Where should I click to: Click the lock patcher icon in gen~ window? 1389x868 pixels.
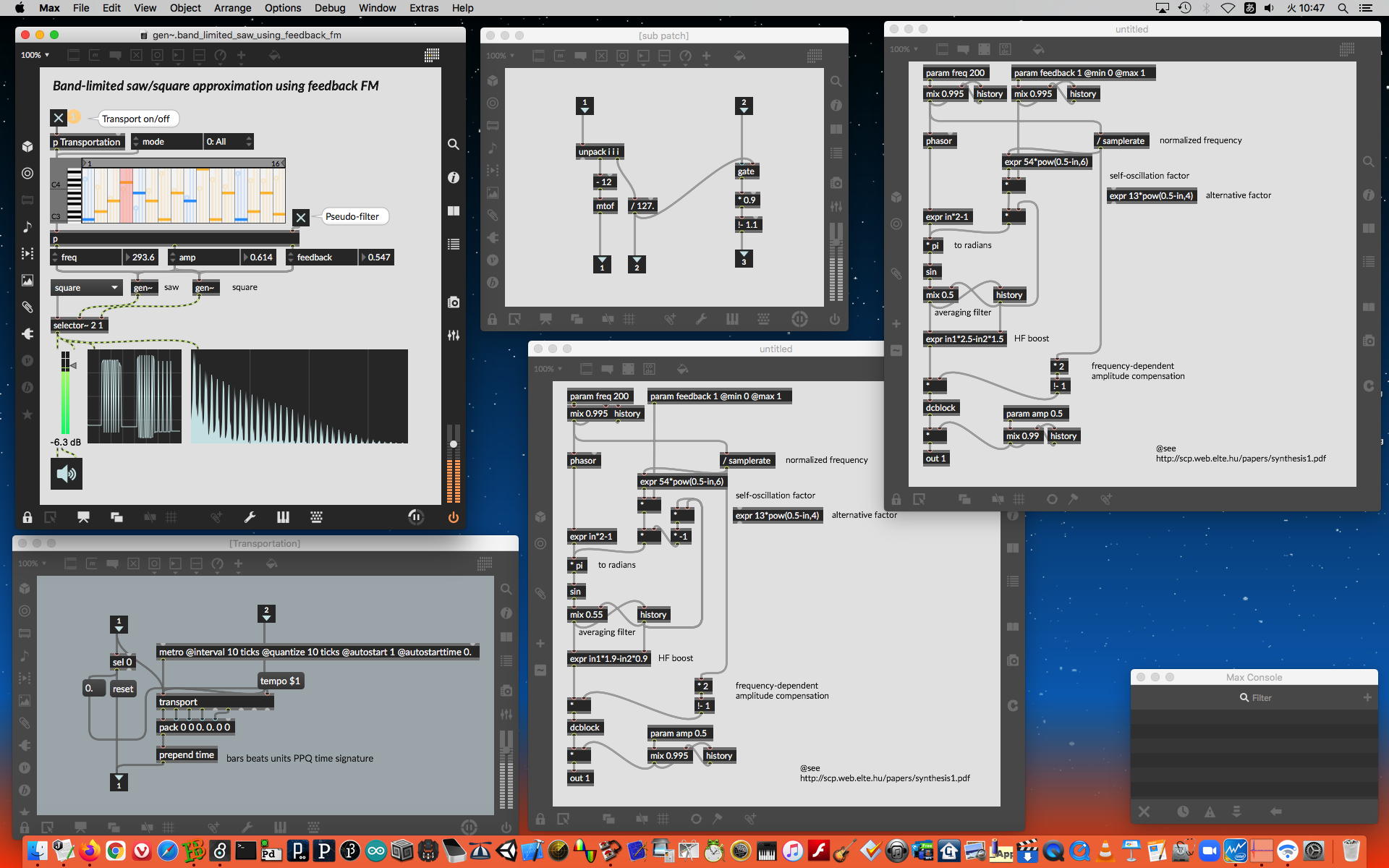click(x=27, y=517)
